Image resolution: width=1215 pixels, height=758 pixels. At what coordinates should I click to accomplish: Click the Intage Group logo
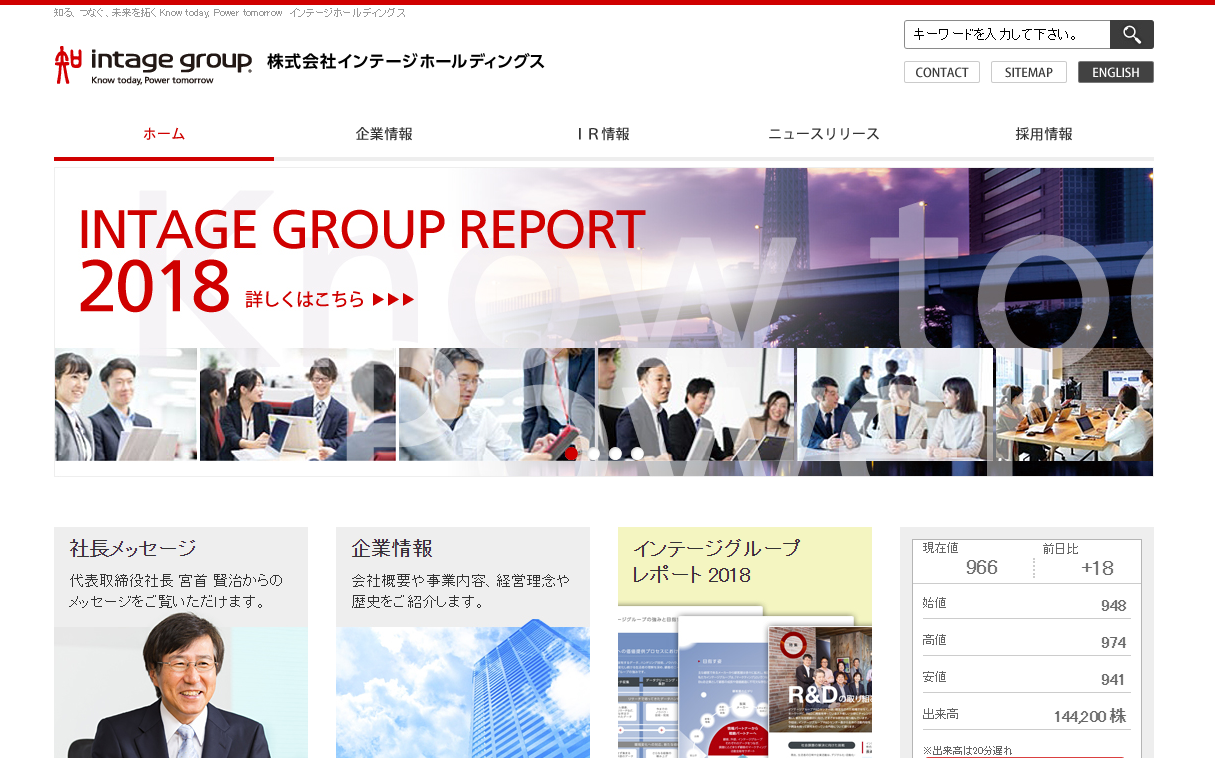click(x=154, y=65)
